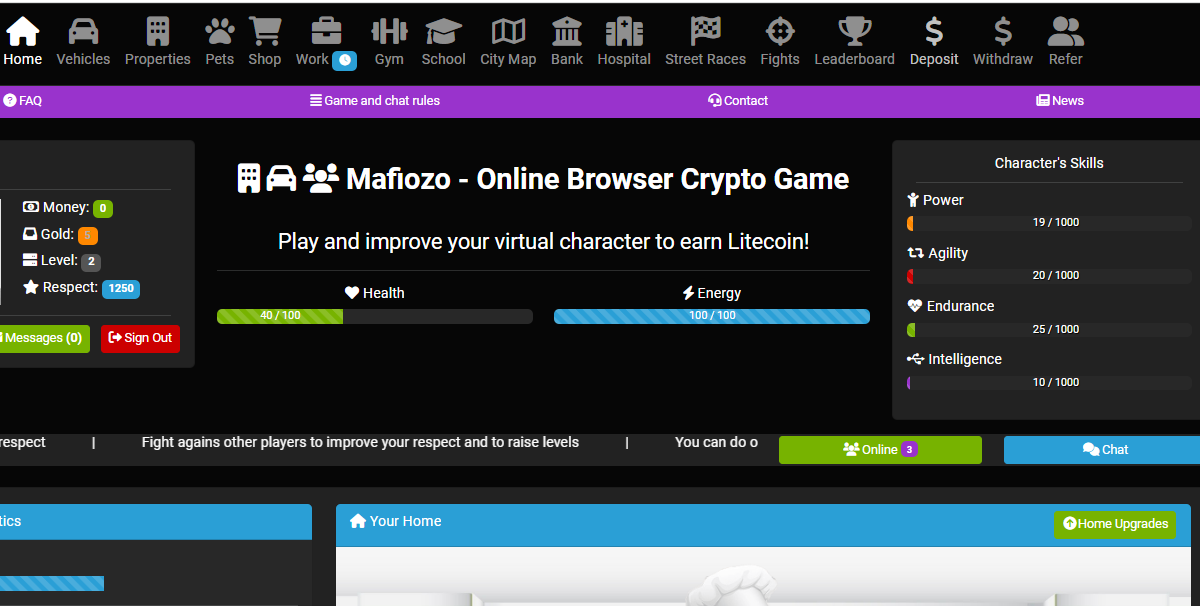Click the Health progress bar

[375, 316]
